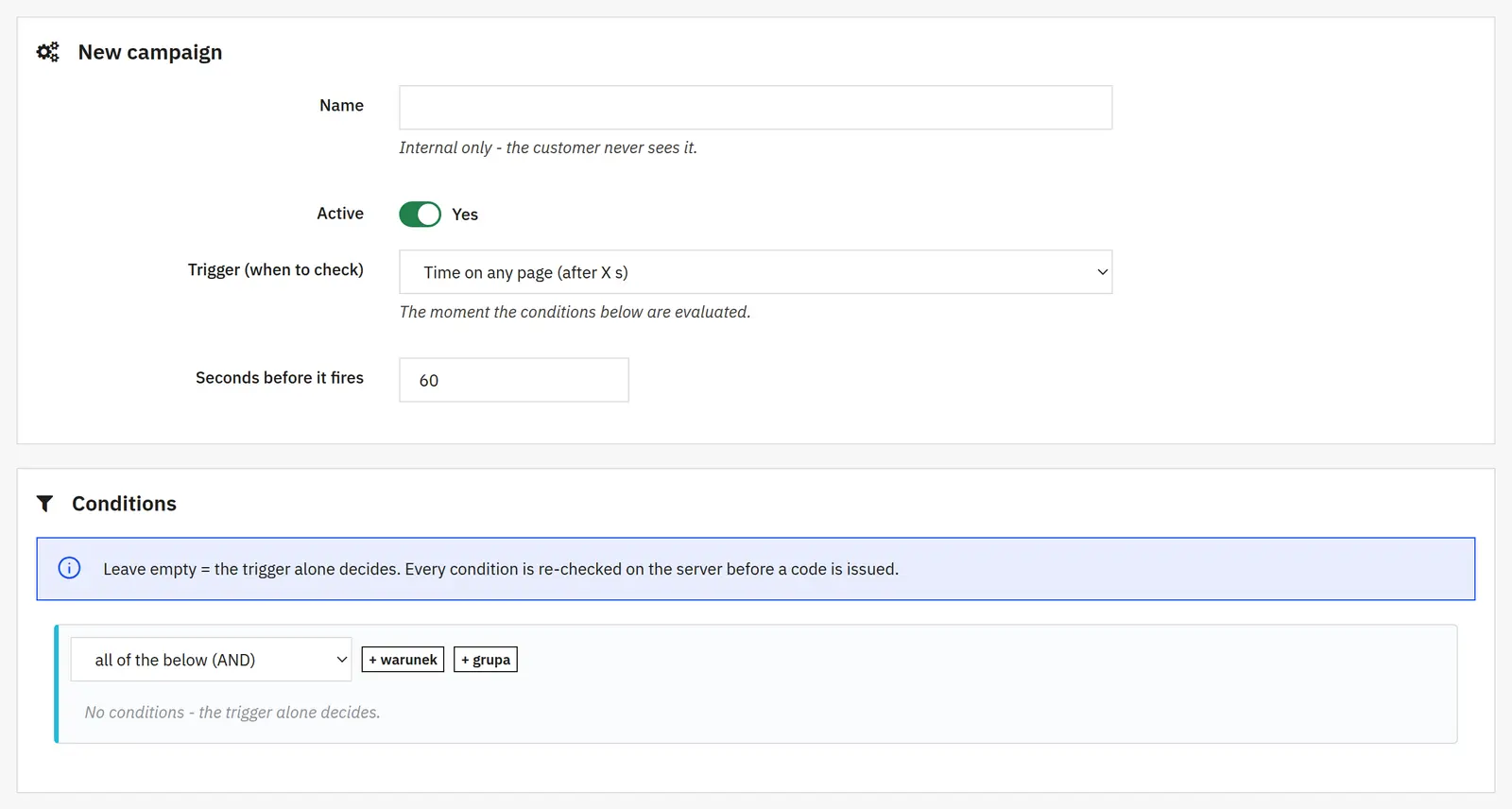Click the Name field label
Screen dimensions: 1512x809
coord(341,105)
